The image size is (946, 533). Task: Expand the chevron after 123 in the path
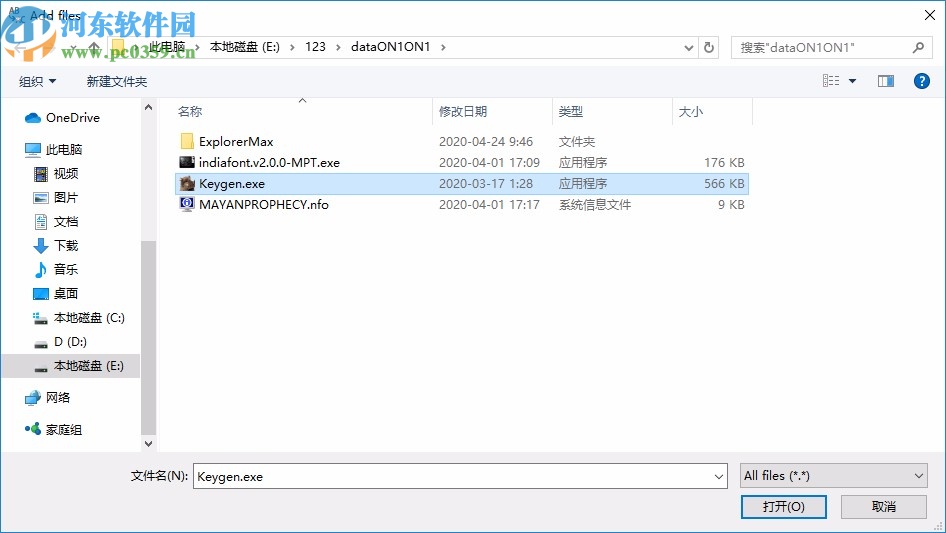(x=338, y=47)
